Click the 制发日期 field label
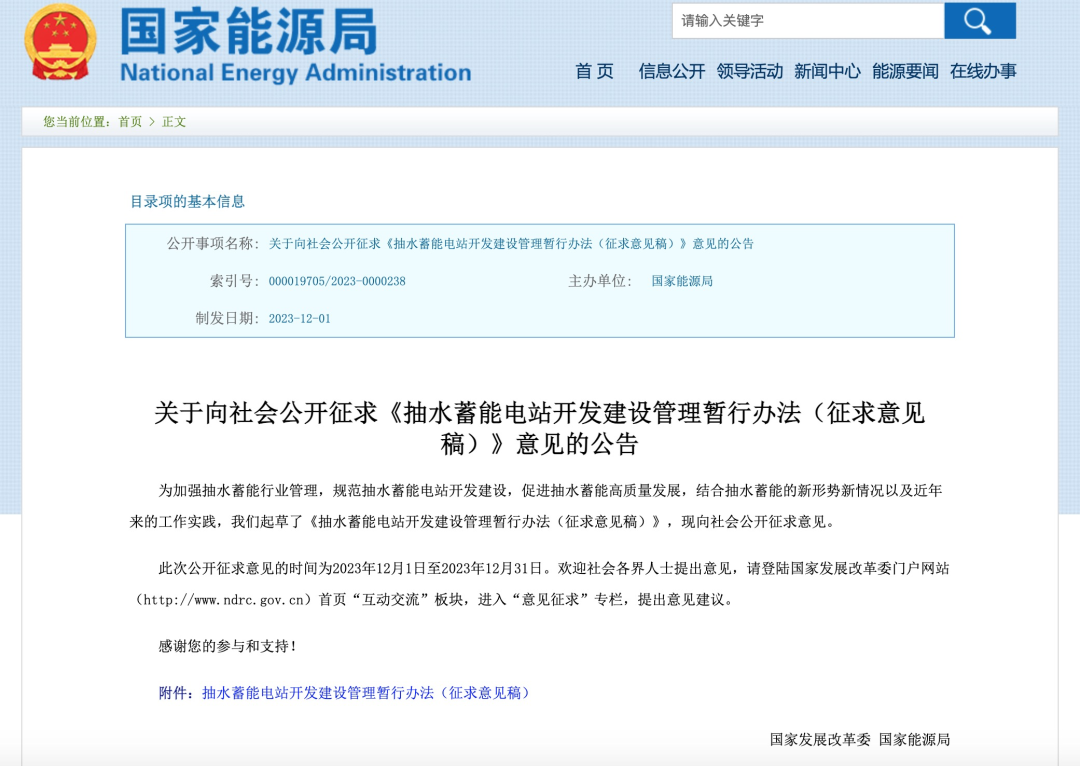 pyautogui.click(x=227, y=318)
